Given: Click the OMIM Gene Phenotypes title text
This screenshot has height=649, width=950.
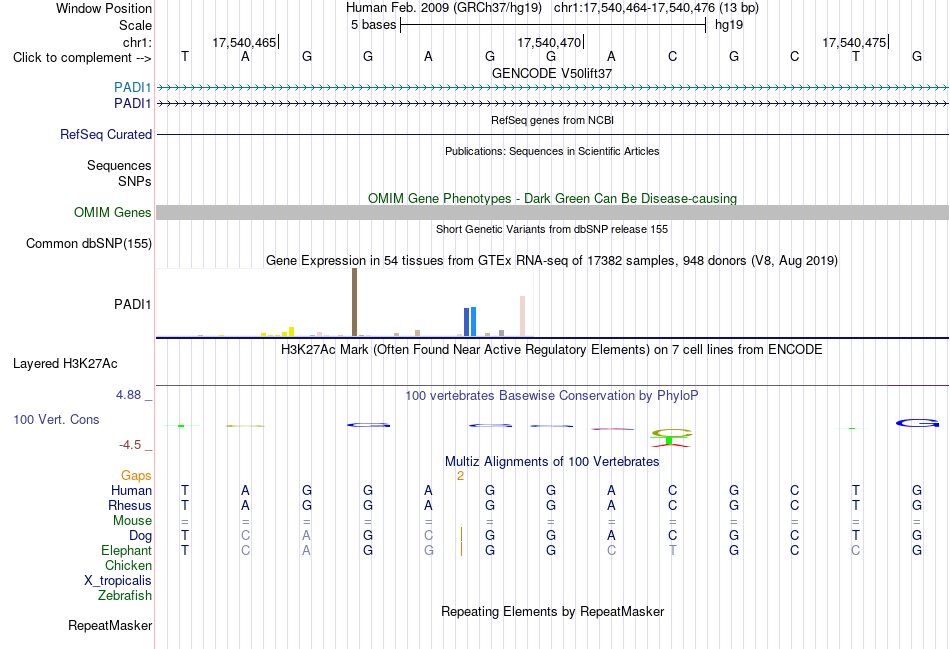Looking at the screenshot, I should (x=552, y=198).
